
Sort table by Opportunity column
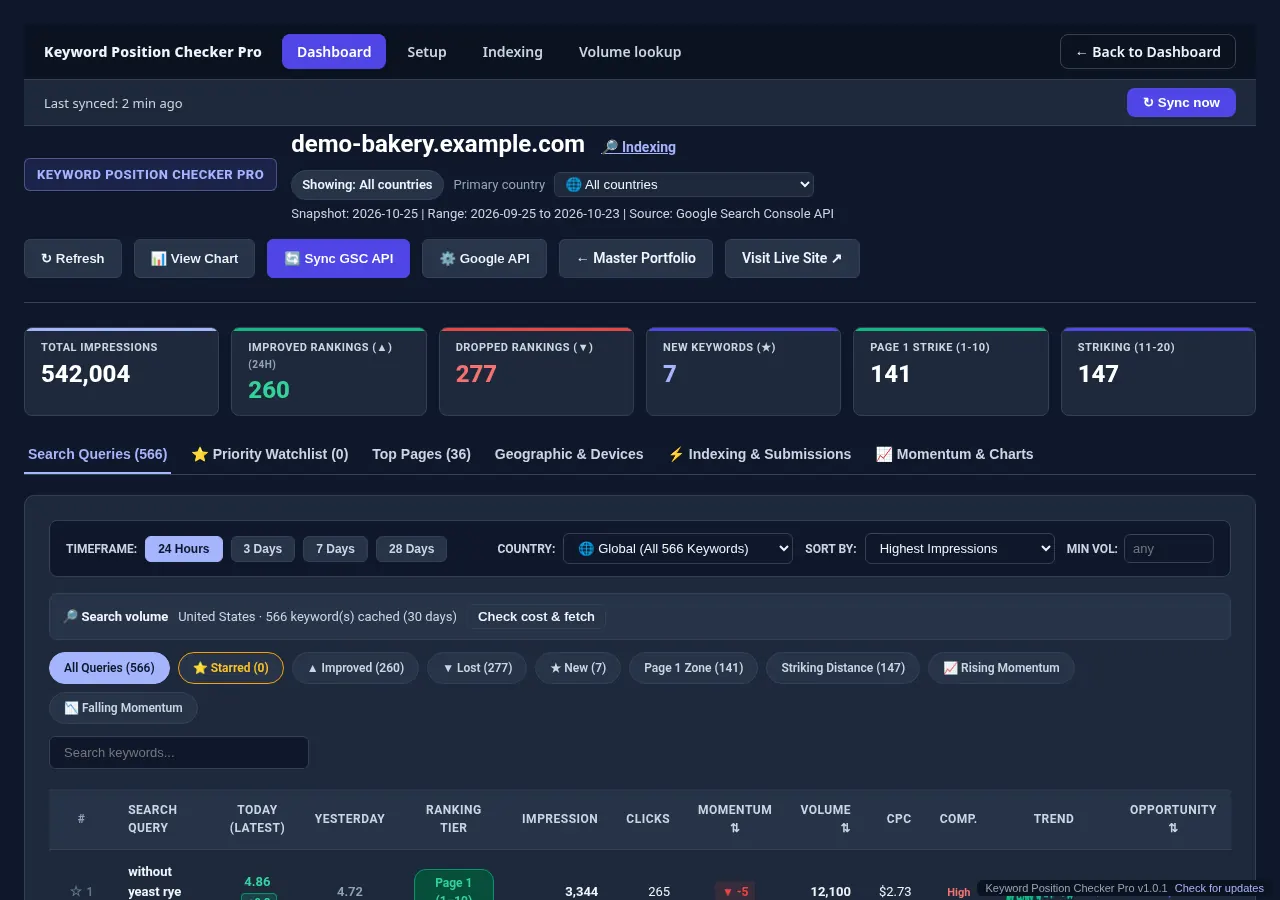[x=1173, y=819]
